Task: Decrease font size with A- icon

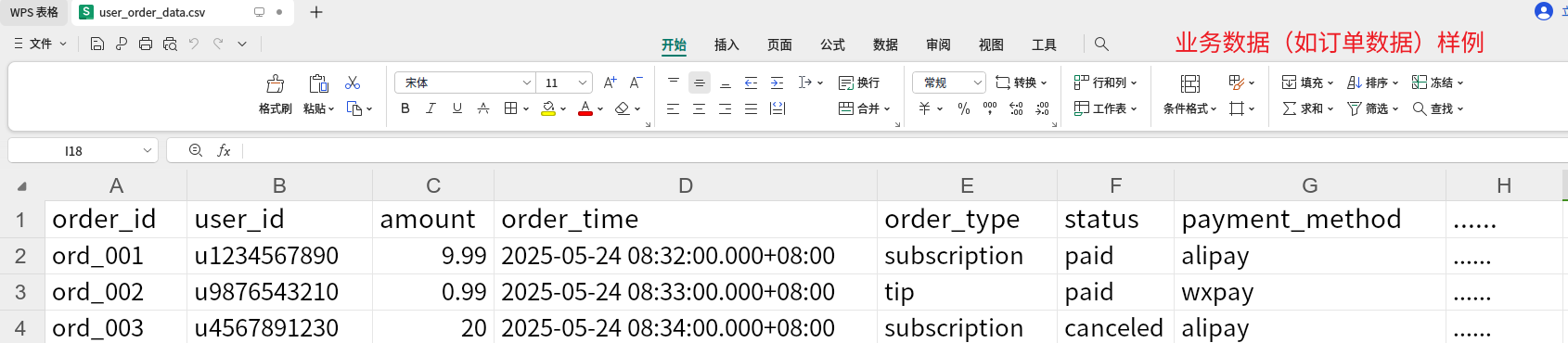Action: [636, 83]
